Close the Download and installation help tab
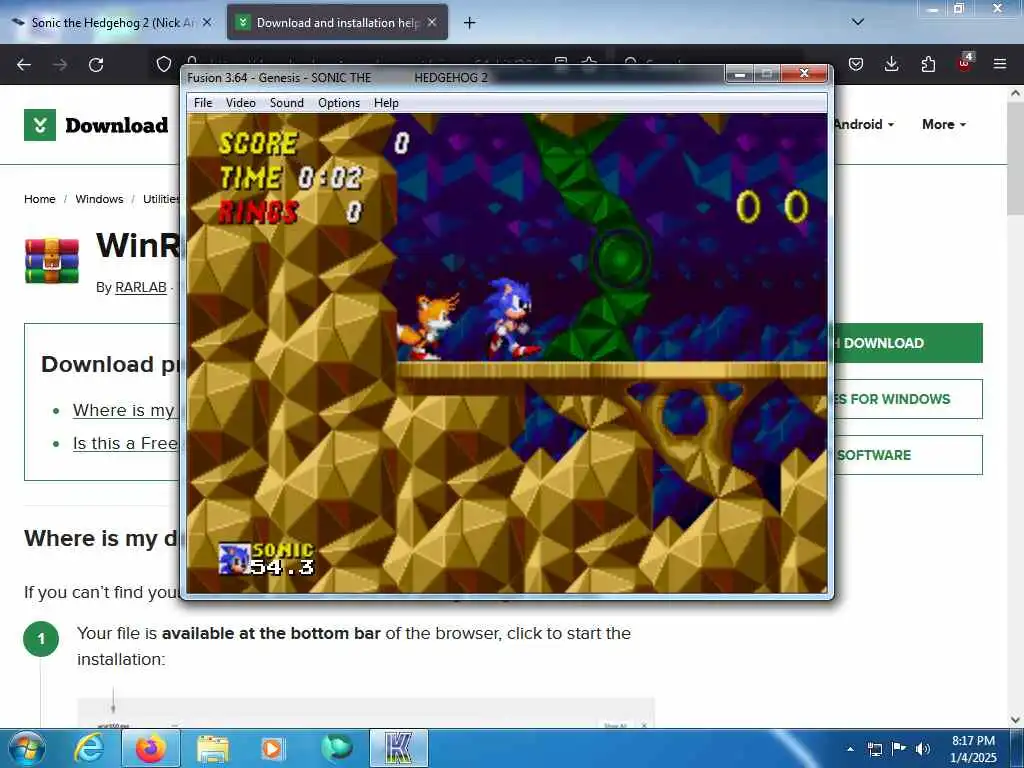Viewport: 1024px width, 768px height. coord(432,22)
